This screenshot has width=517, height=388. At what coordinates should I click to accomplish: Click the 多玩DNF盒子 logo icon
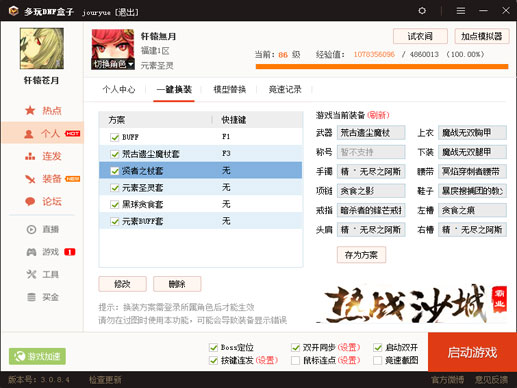[13, 11]
